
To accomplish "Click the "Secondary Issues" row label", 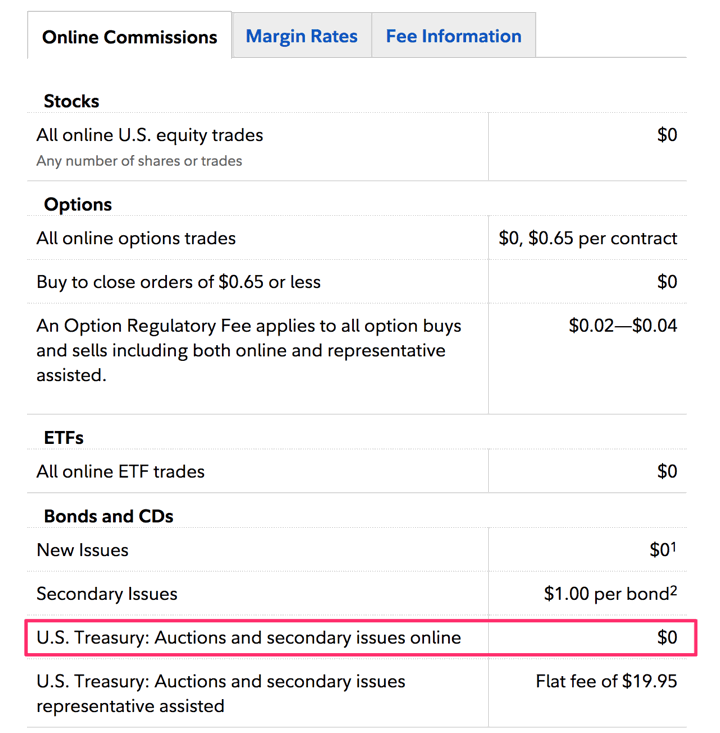I will (106, 594).
